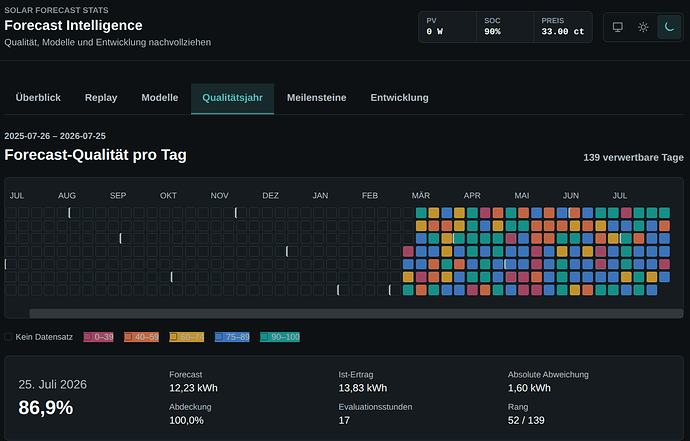
Task: Click the 75–89 blue legend swatch
Action: [219, 337]
